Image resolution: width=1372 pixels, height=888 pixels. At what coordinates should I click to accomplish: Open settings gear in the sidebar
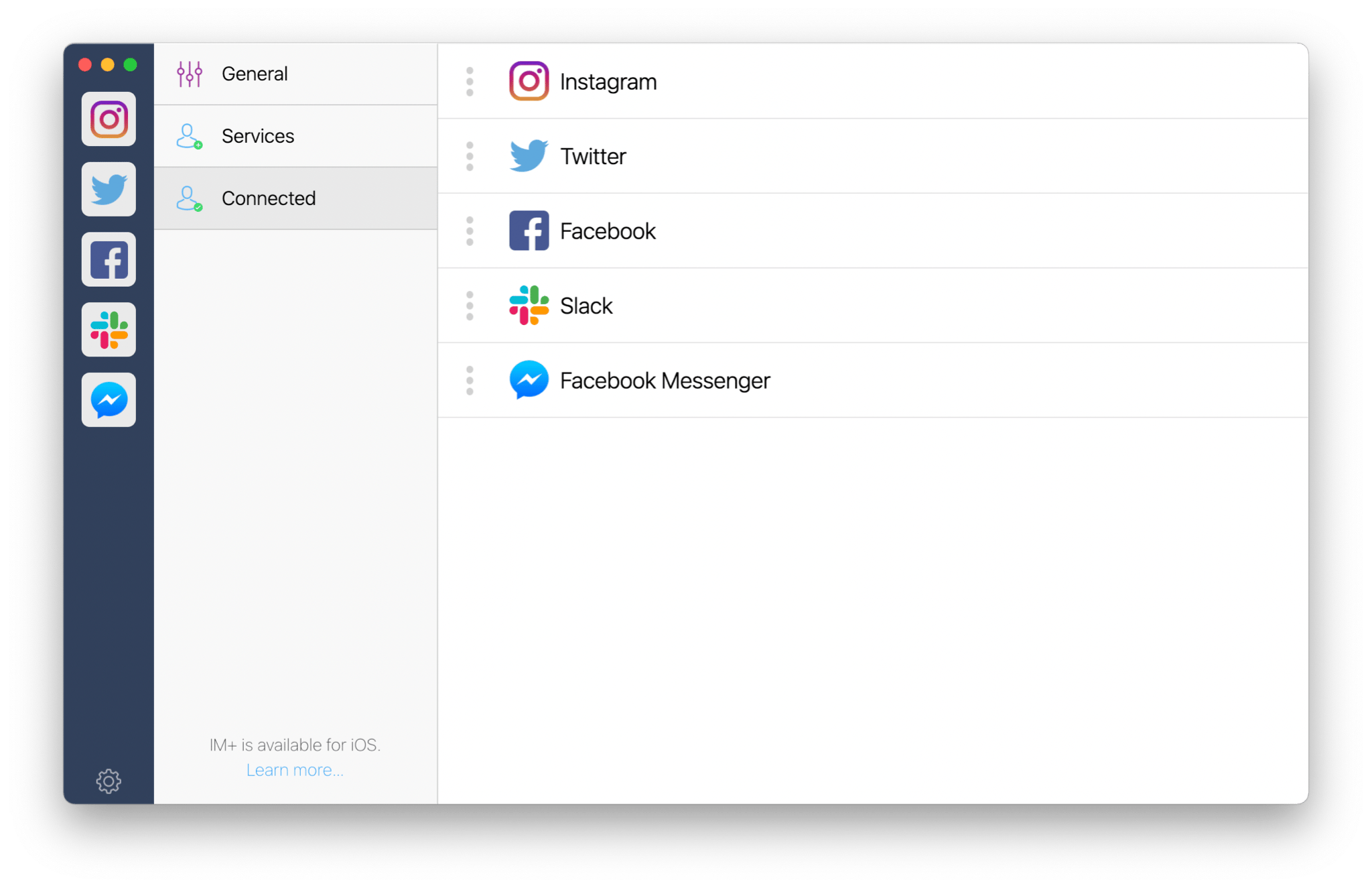pos(109,781)
